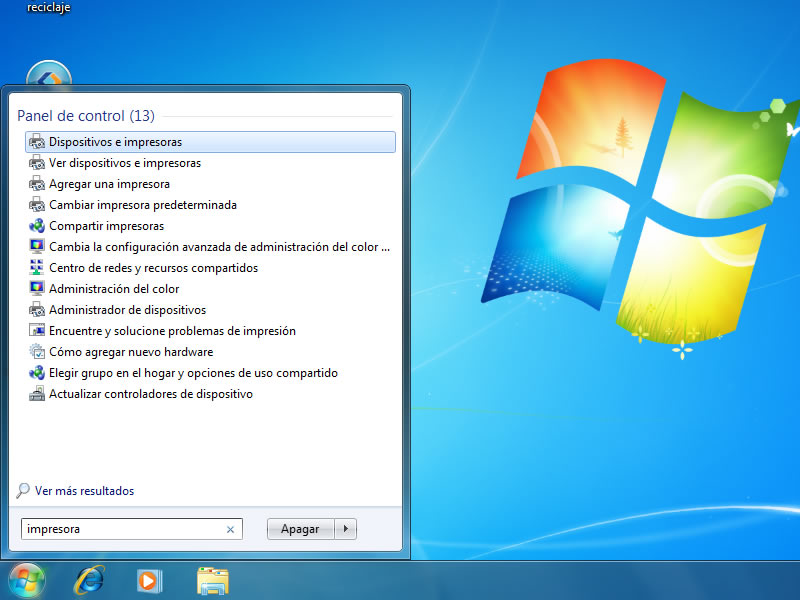The height and width of the screenshot is (600, 800).
Task: Click the printer icon beside Agregar una impresora
Action: click(37, 184)
